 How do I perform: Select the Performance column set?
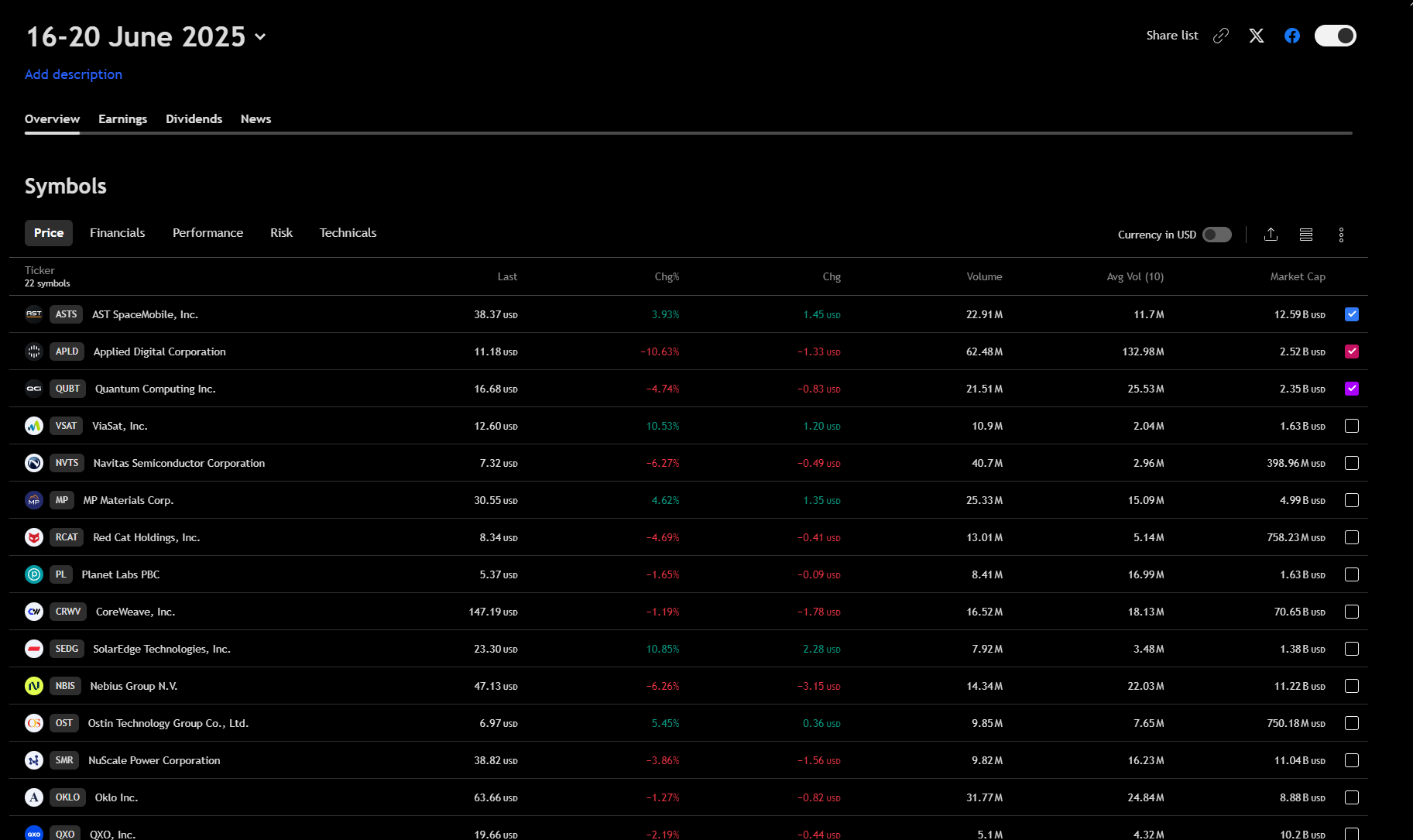[207, 233]
